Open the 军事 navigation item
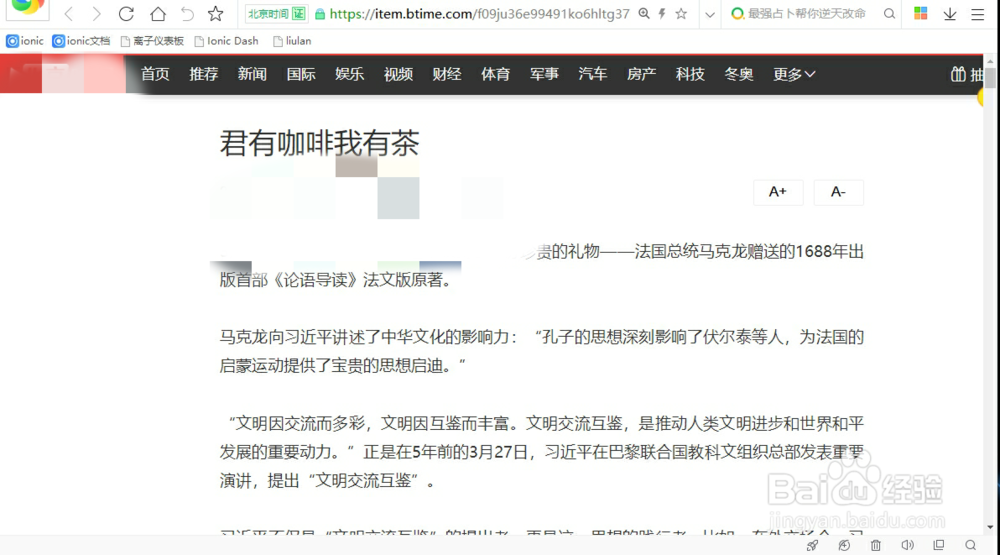Image resolution: width=1000 pixels, height=555 pixels. (544, 74)
